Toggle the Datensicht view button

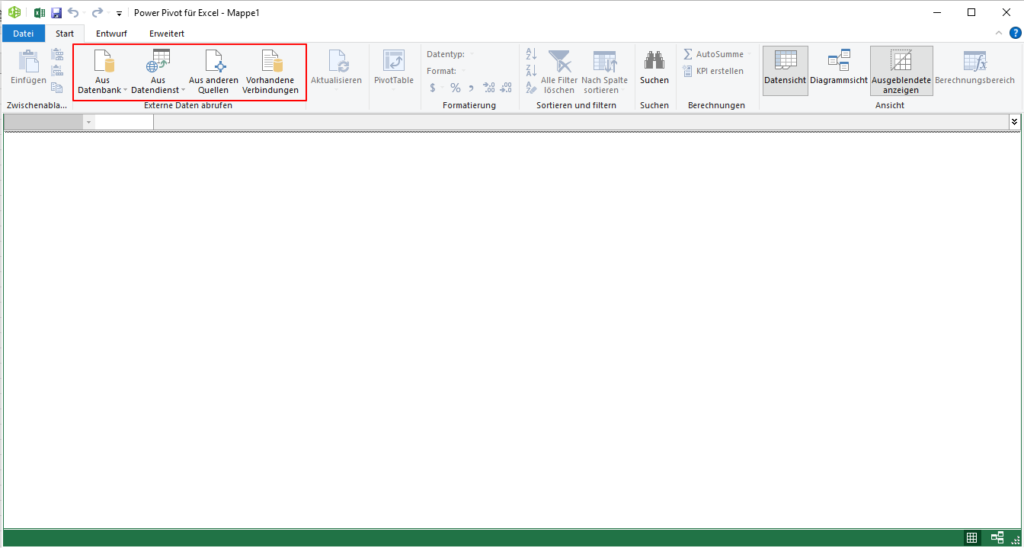(785, 68)
